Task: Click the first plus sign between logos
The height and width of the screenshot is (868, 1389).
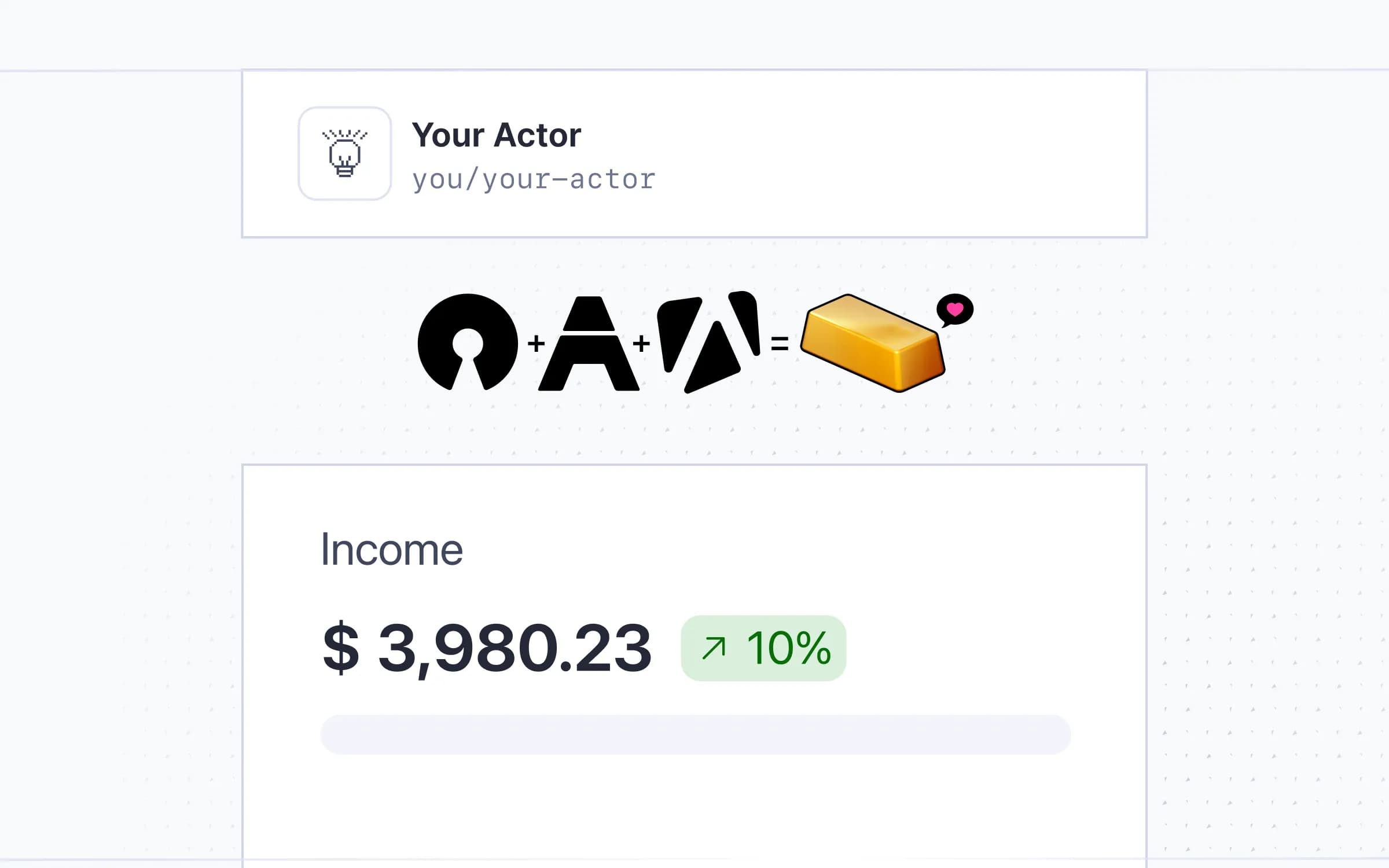Action: tap(536, 343)
